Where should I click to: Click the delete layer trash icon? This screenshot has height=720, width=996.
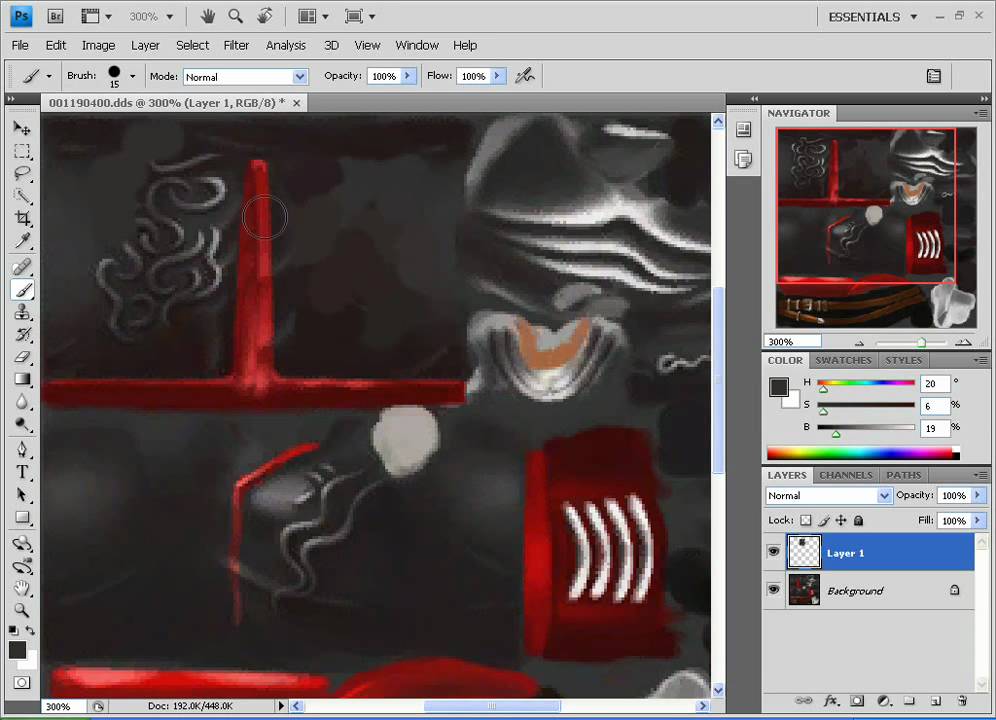coord(961,701)
